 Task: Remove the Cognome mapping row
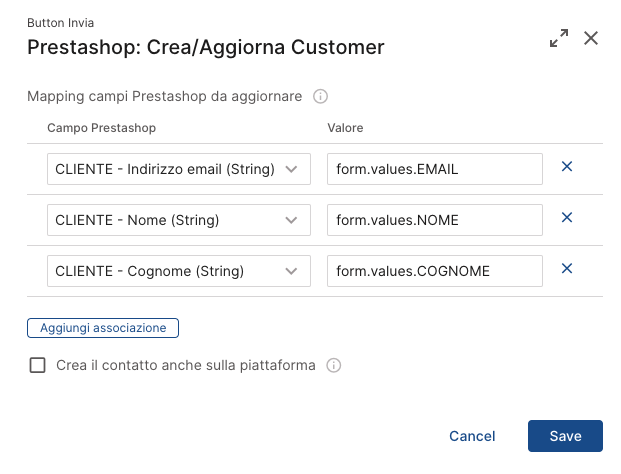(567, 268)
